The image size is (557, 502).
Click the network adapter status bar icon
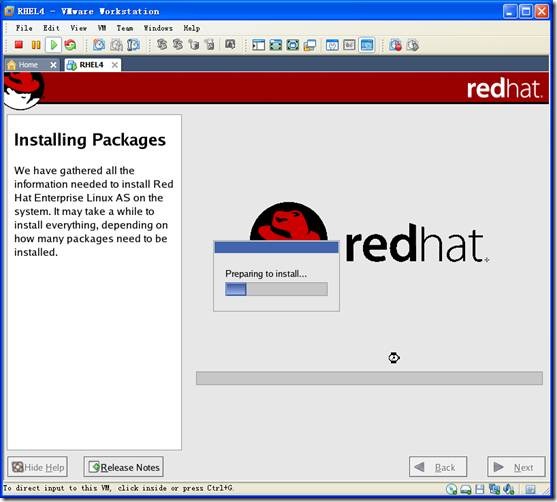tap(494, 489)
